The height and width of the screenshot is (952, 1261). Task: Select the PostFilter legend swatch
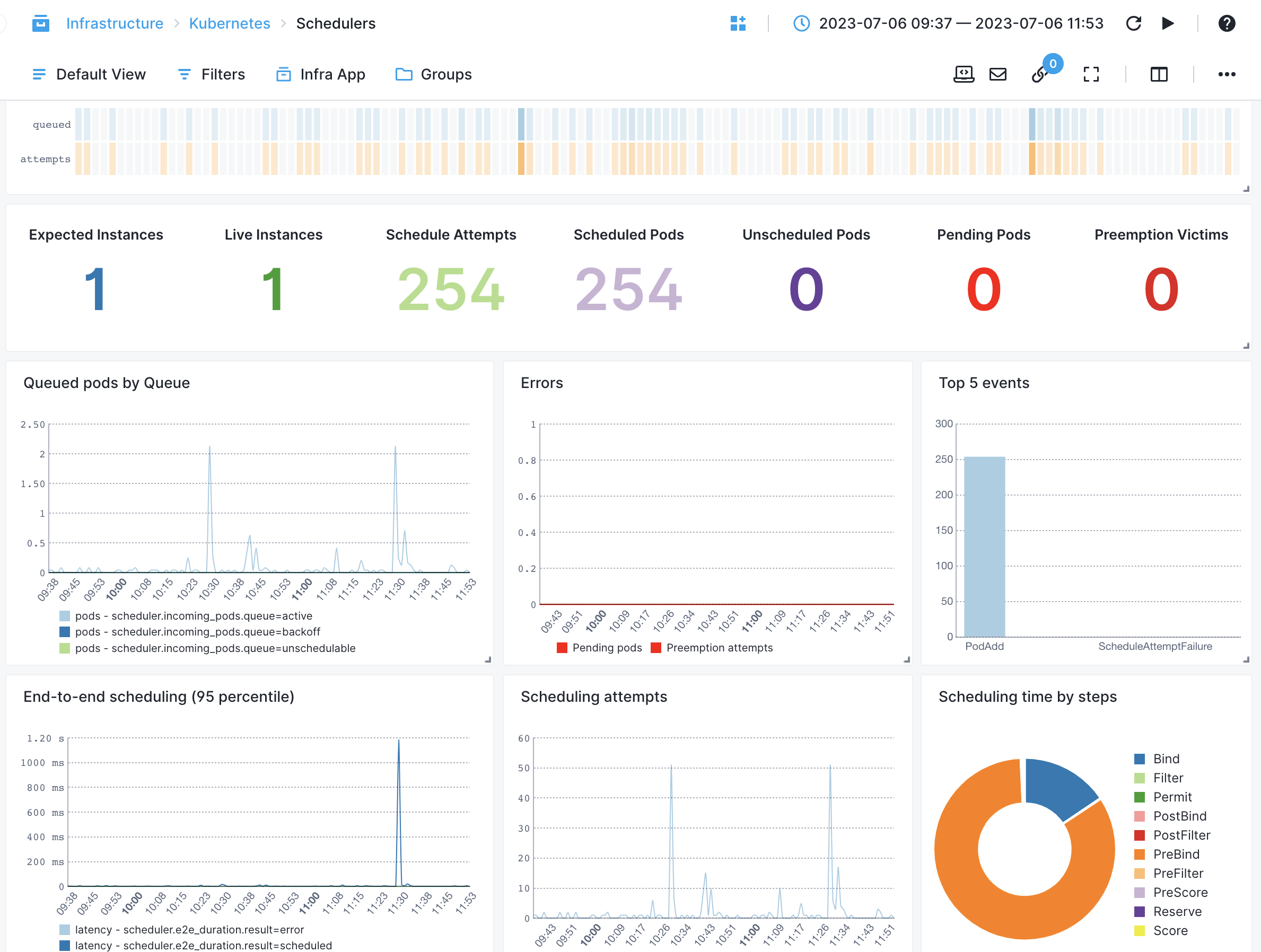(1140, 835)
